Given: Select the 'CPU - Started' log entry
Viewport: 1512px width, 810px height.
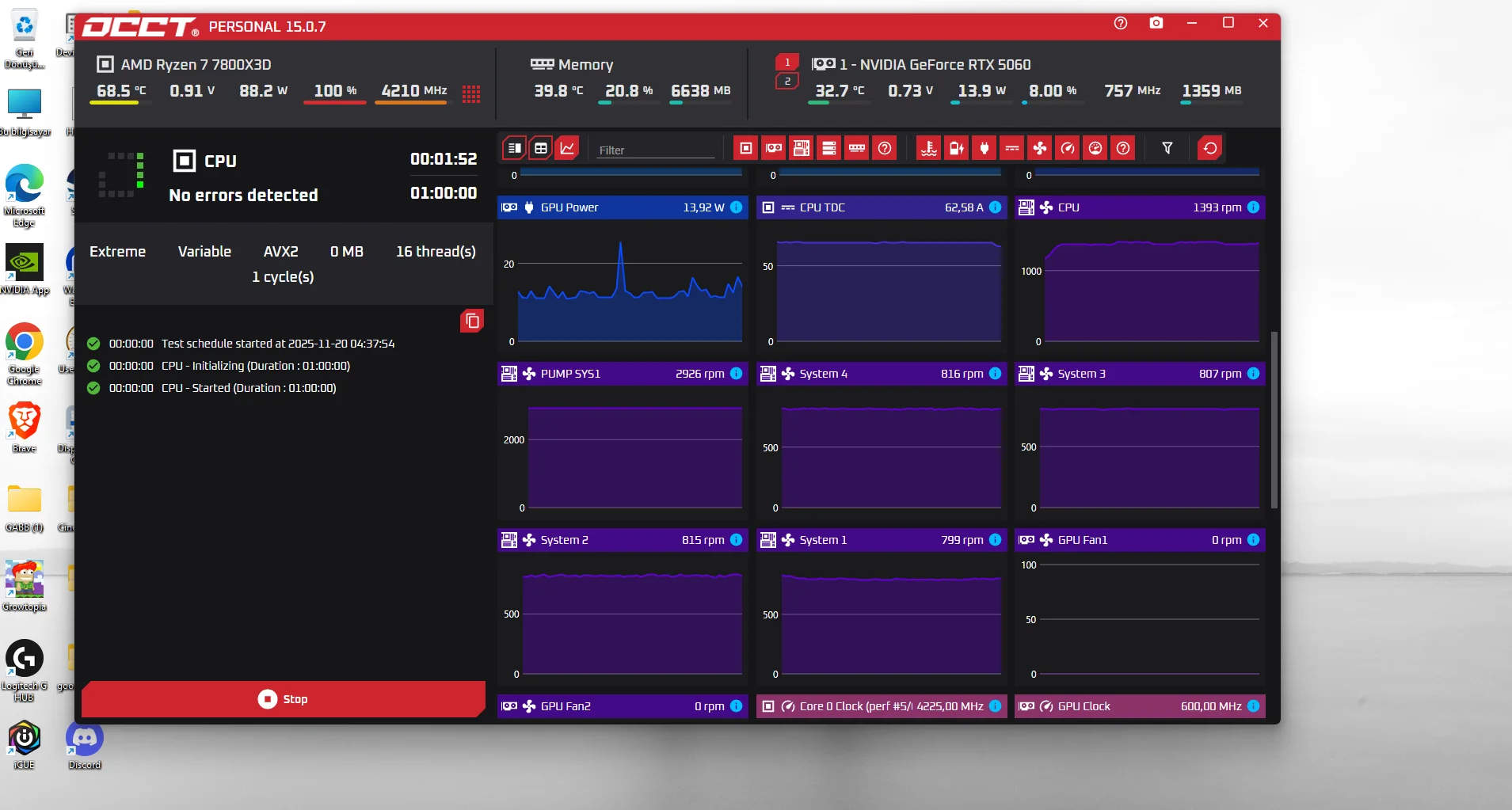Looking at the screenshot, I should click(211, 388).
